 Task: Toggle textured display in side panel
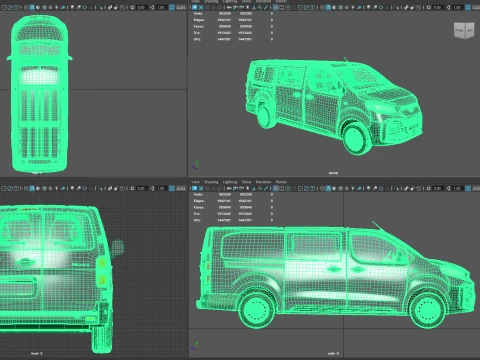346,188
